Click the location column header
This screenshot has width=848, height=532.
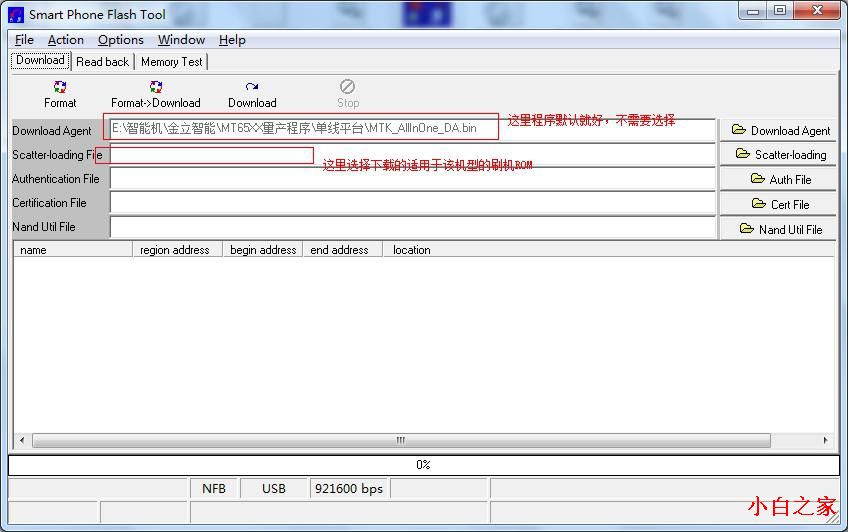coord(608,250)
